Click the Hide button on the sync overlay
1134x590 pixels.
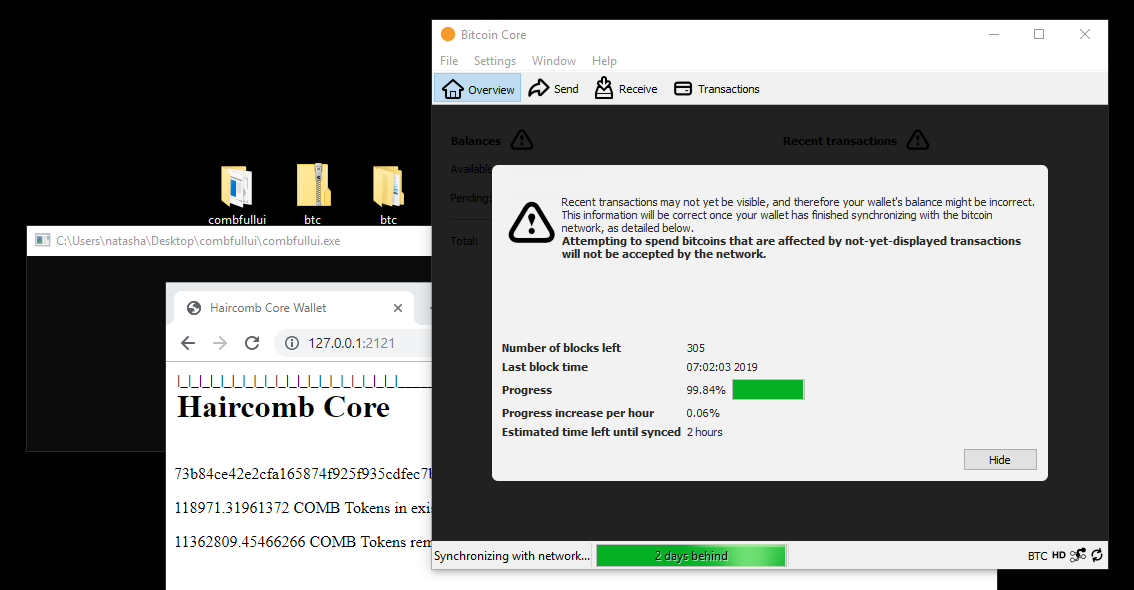[x=999, y=460]
